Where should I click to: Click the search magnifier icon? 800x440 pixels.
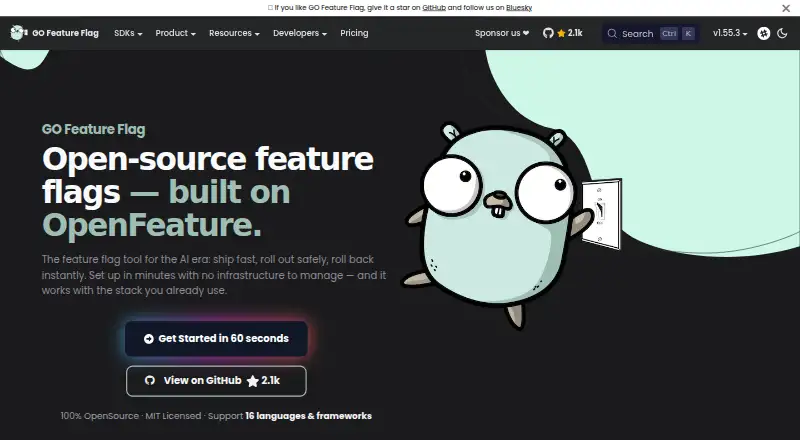point(612,34)
